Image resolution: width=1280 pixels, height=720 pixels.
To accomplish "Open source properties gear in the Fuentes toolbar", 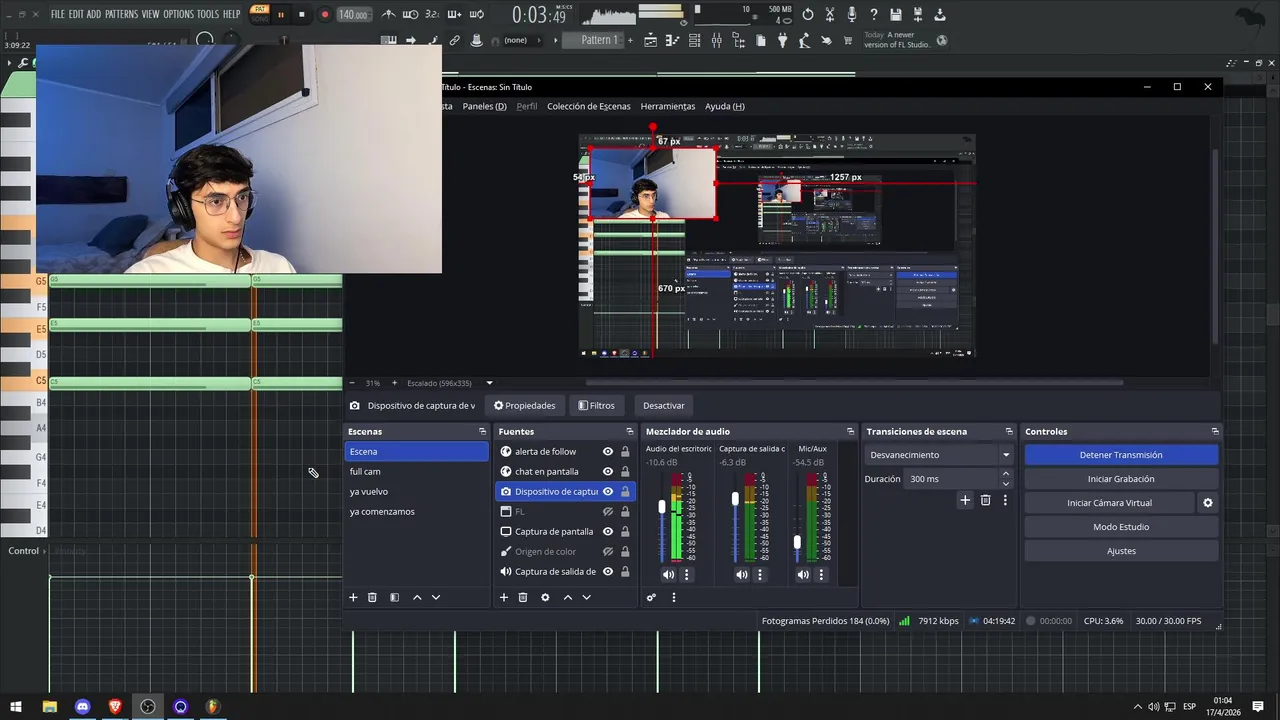I will click(x=545, y=597).
